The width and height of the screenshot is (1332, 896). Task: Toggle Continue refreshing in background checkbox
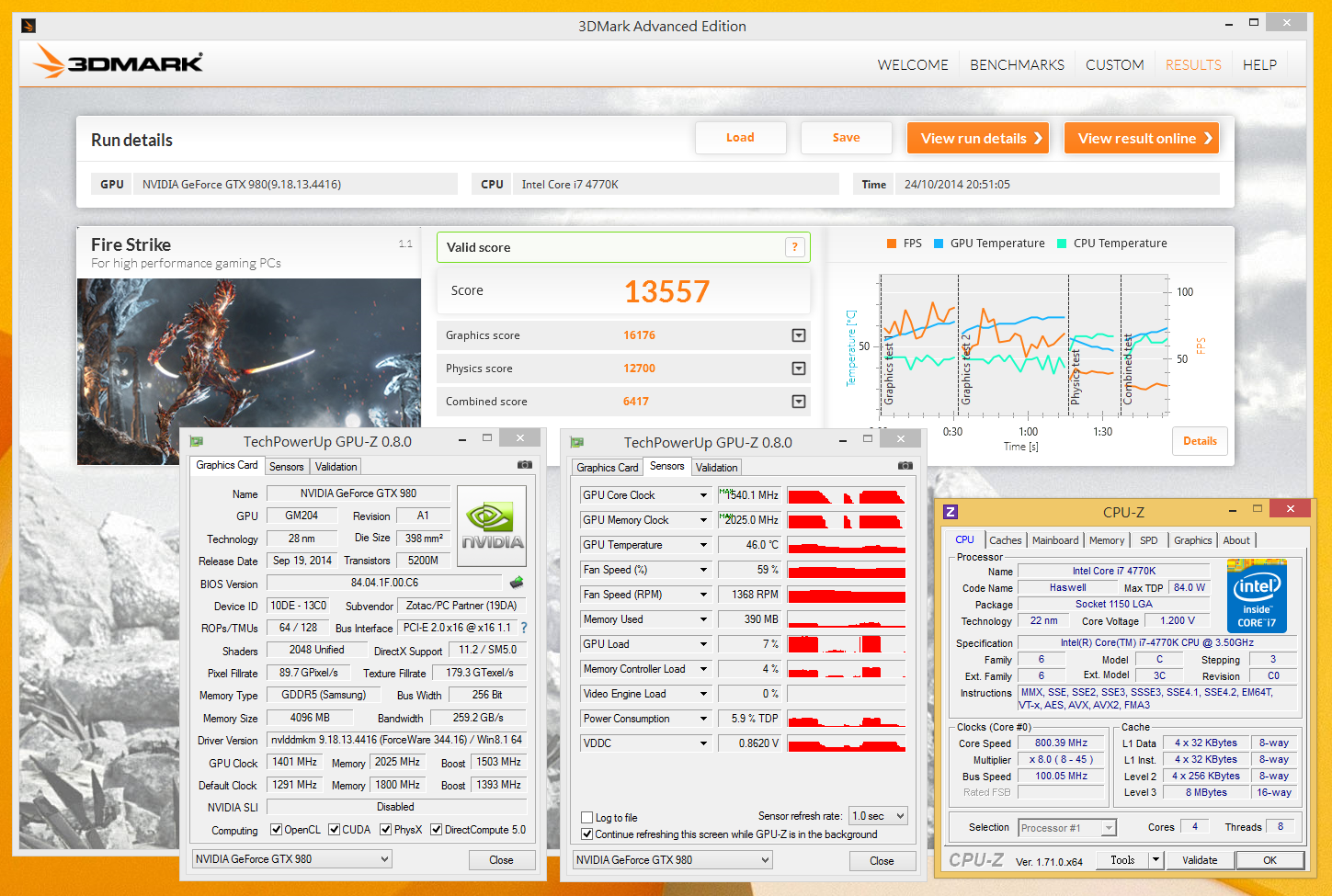587,834
